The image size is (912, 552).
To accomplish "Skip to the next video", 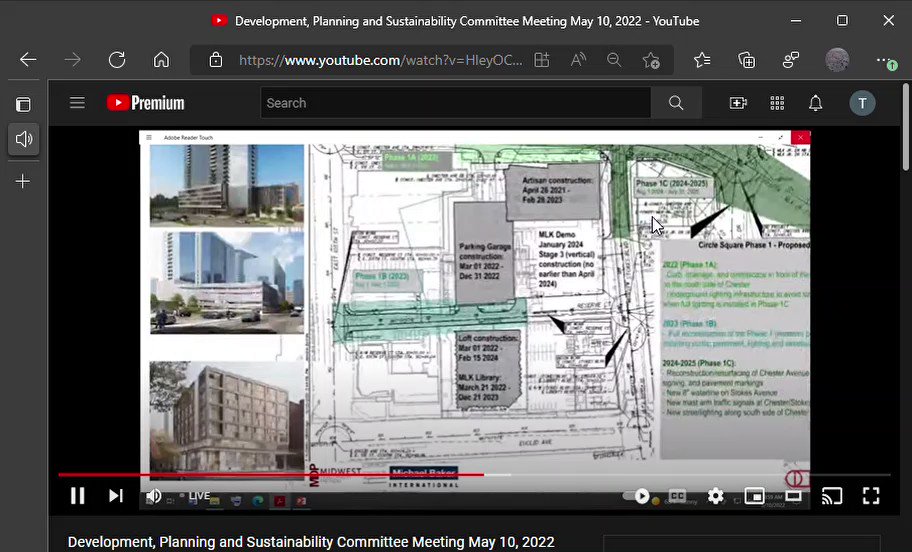I will 116,496.
